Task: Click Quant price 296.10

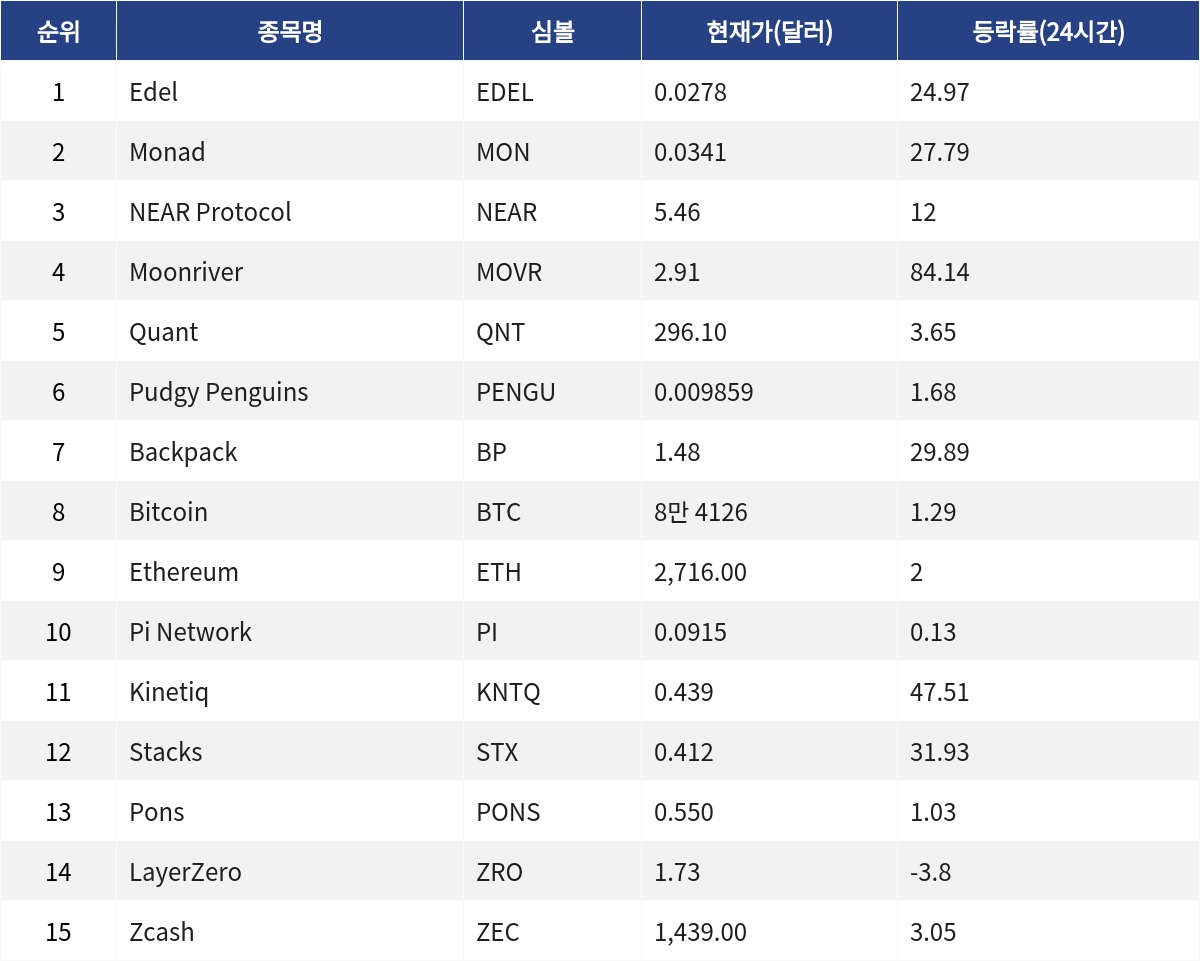Action: (690, 332)
